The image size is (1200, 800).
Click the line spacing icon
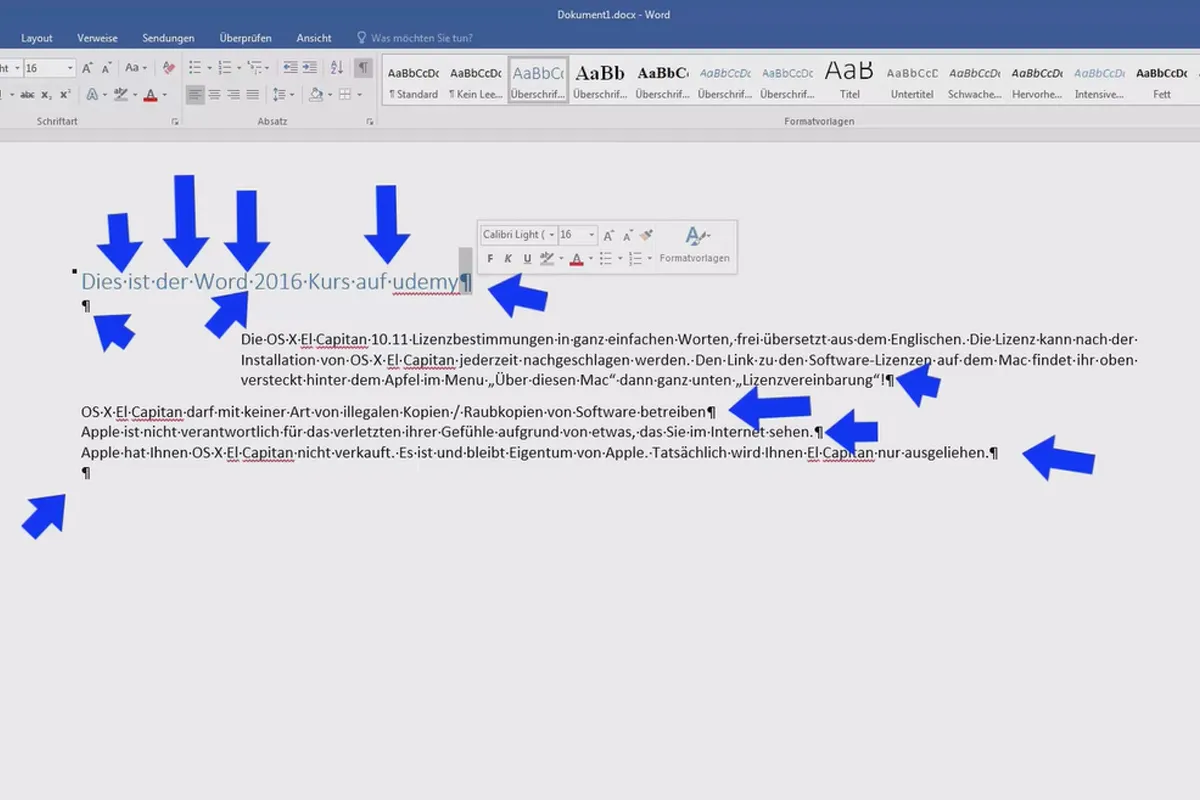tap(279, 94)
